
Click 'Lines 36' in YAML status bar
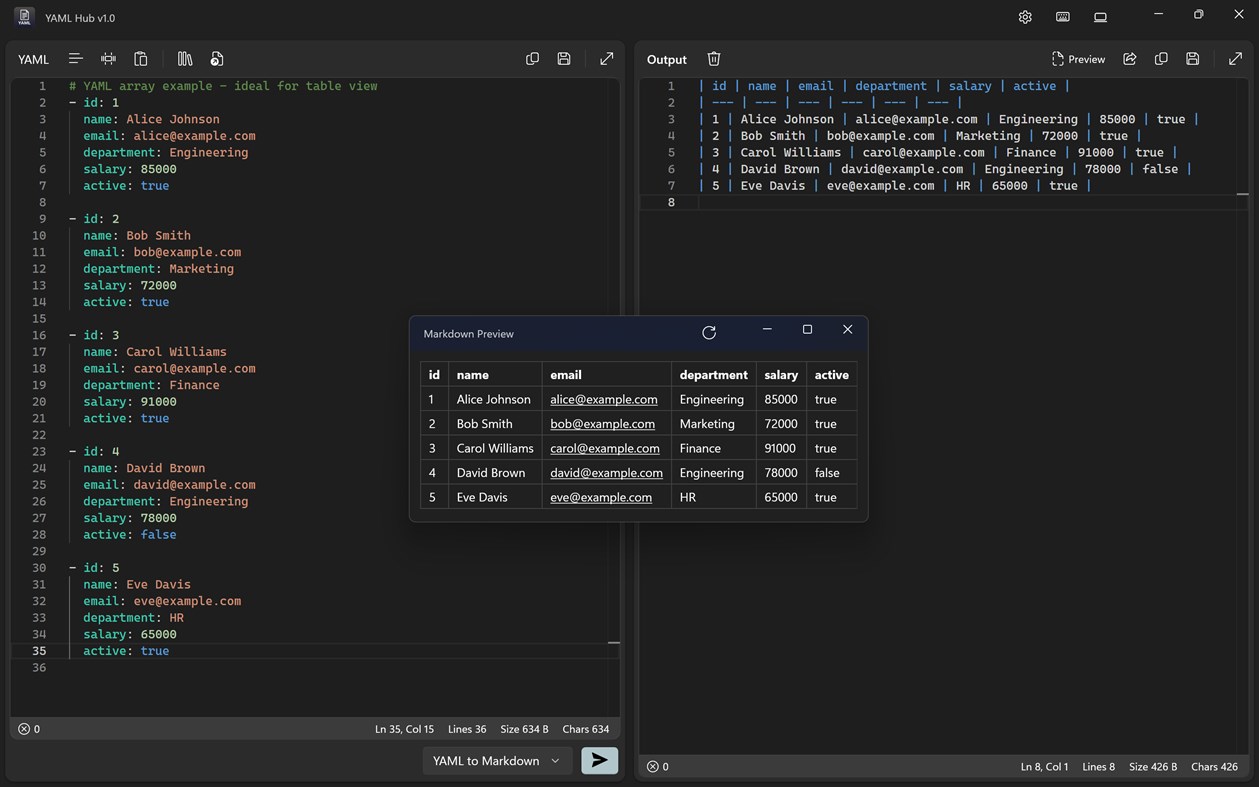(467, 729)
